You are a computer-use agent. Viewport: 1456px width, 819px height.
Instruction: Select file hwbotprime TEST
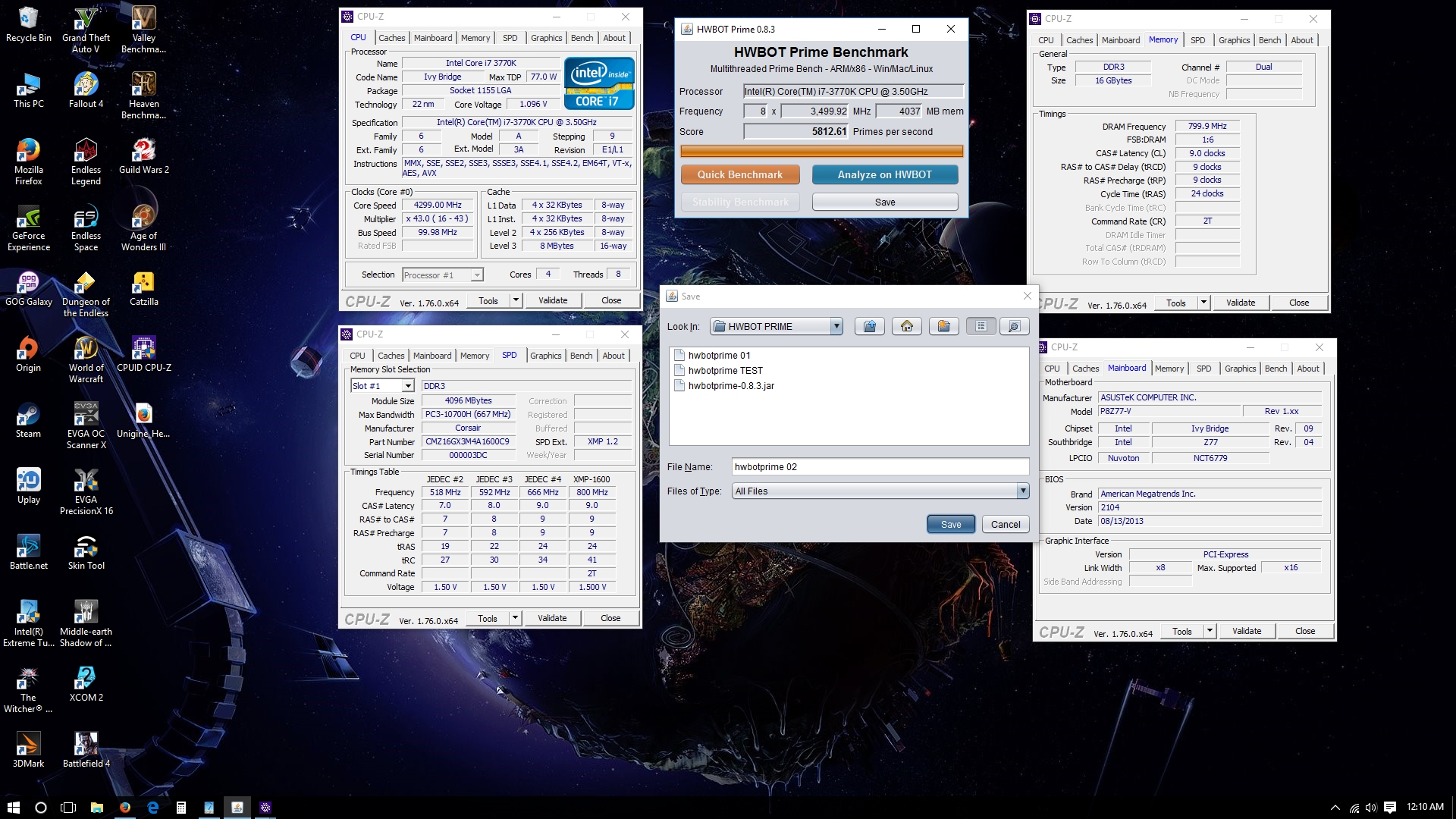[719, 370]
